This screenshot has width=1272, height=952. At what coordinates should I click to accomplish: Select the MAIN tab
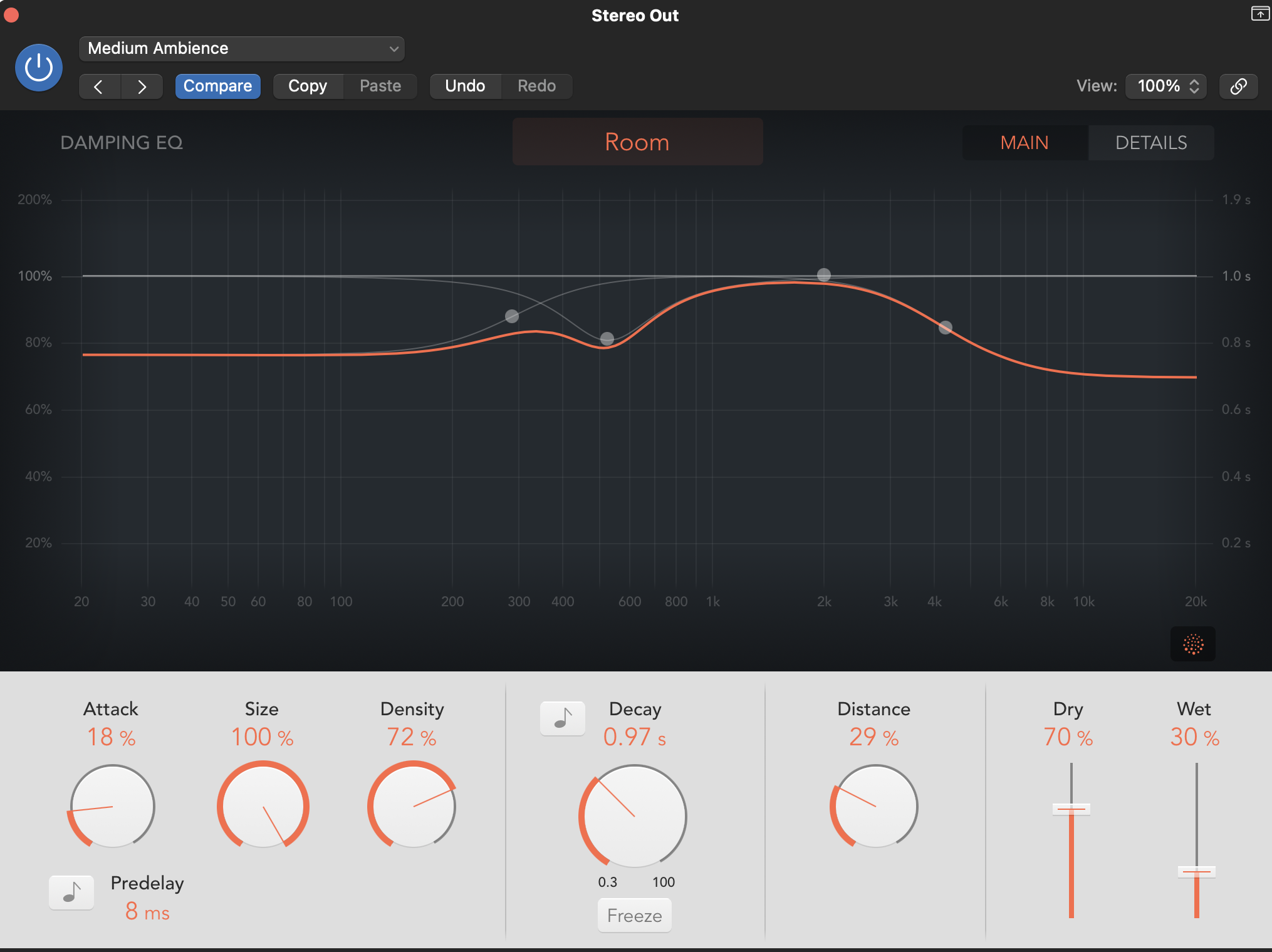click(x=1024, y=143)
